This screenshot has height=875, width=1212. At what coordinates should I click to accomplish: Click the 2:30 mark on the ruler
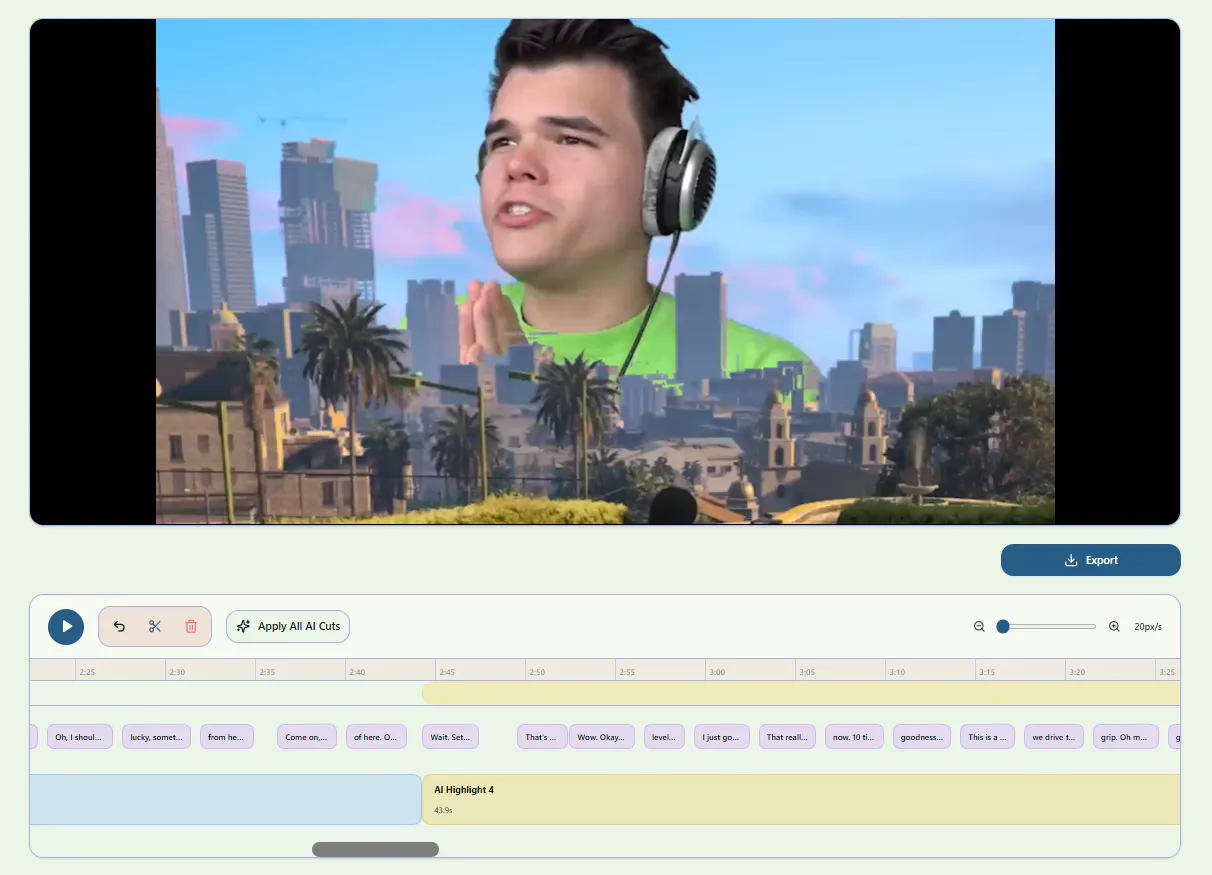coord(177,672)
